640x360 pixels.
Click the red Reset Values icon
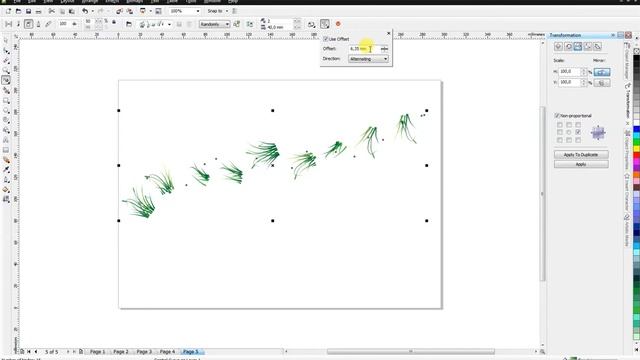coord(338,24)
